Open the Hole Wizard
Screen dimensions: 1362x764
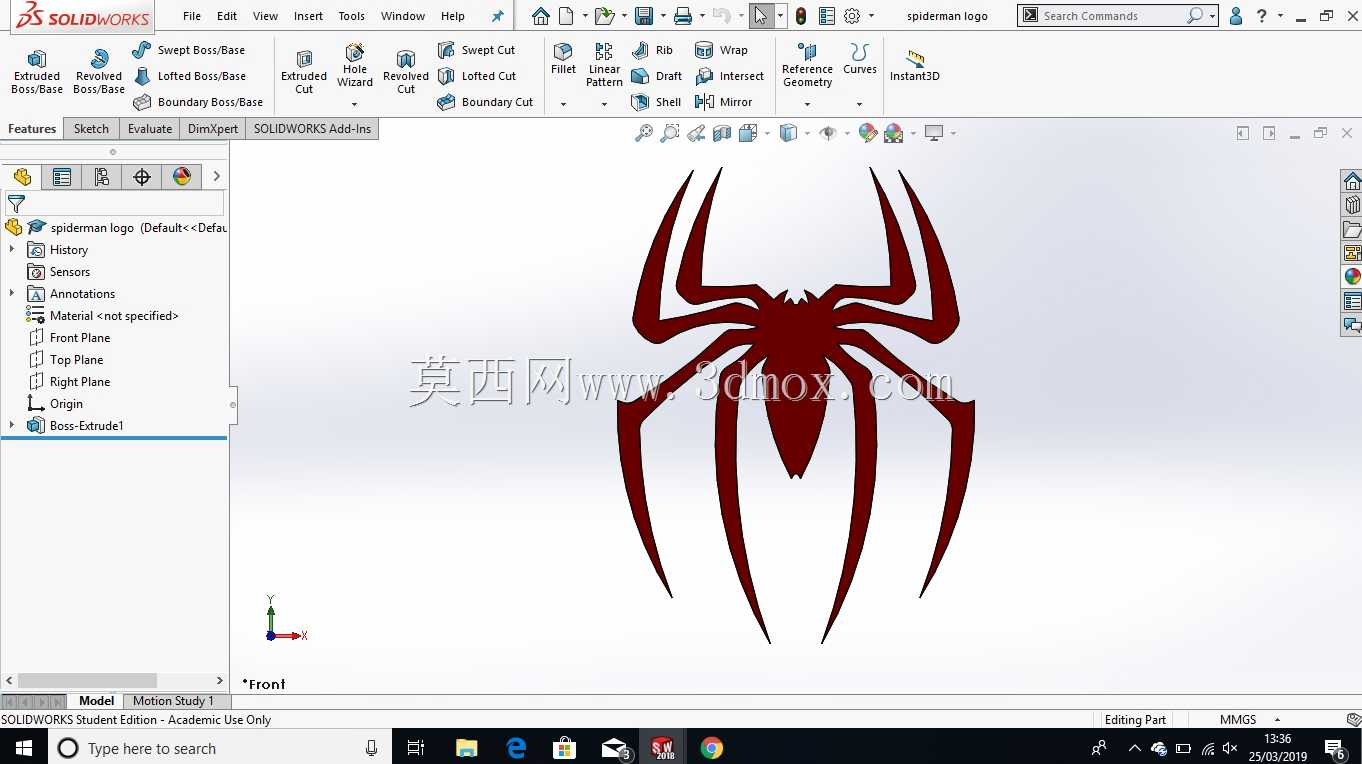point(355,66)
